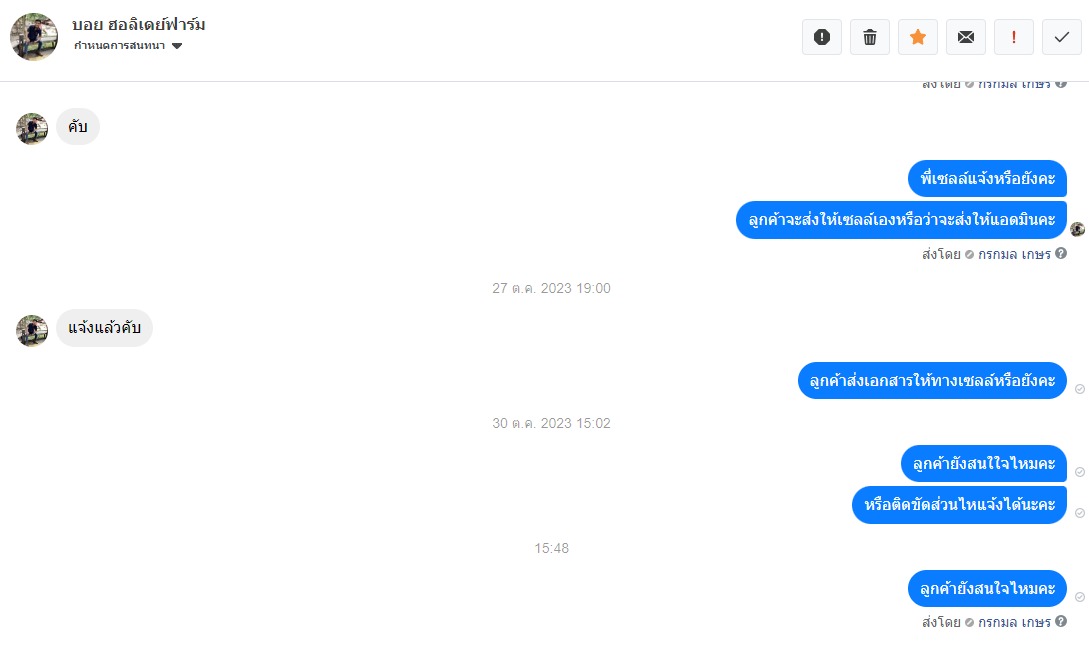1089x646 pixels.
Task: Mark conversation unread with envelope icon
Action: point(965,37)
